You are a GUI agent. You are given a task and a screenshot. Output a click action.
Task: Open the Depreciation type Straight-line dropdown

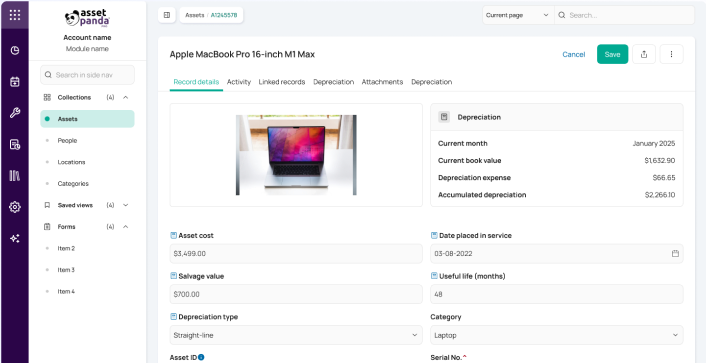(296, 335)
